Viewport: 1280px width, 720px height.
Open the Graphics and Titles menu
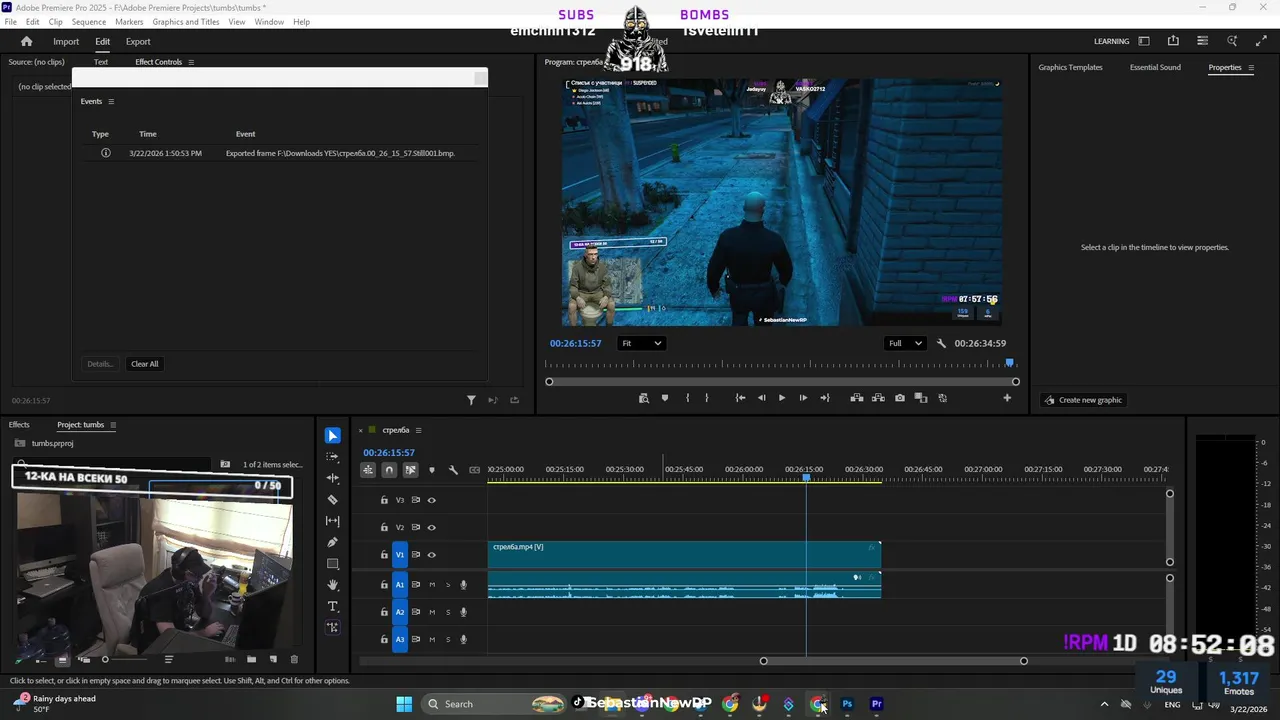(186, 22)
